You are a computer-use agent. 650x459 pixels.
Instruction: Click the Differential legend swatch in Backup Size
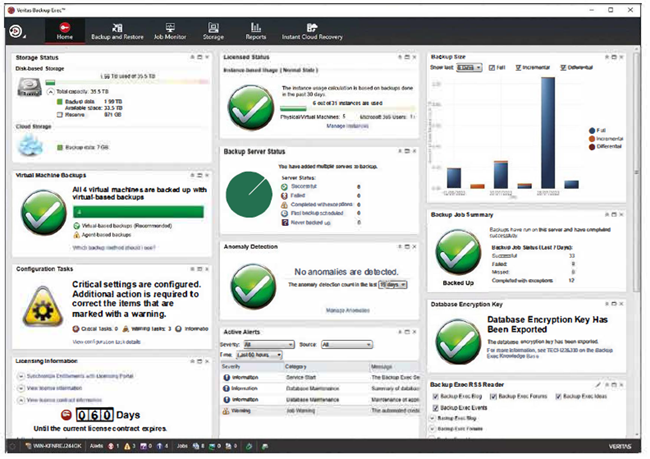(592, 147)
